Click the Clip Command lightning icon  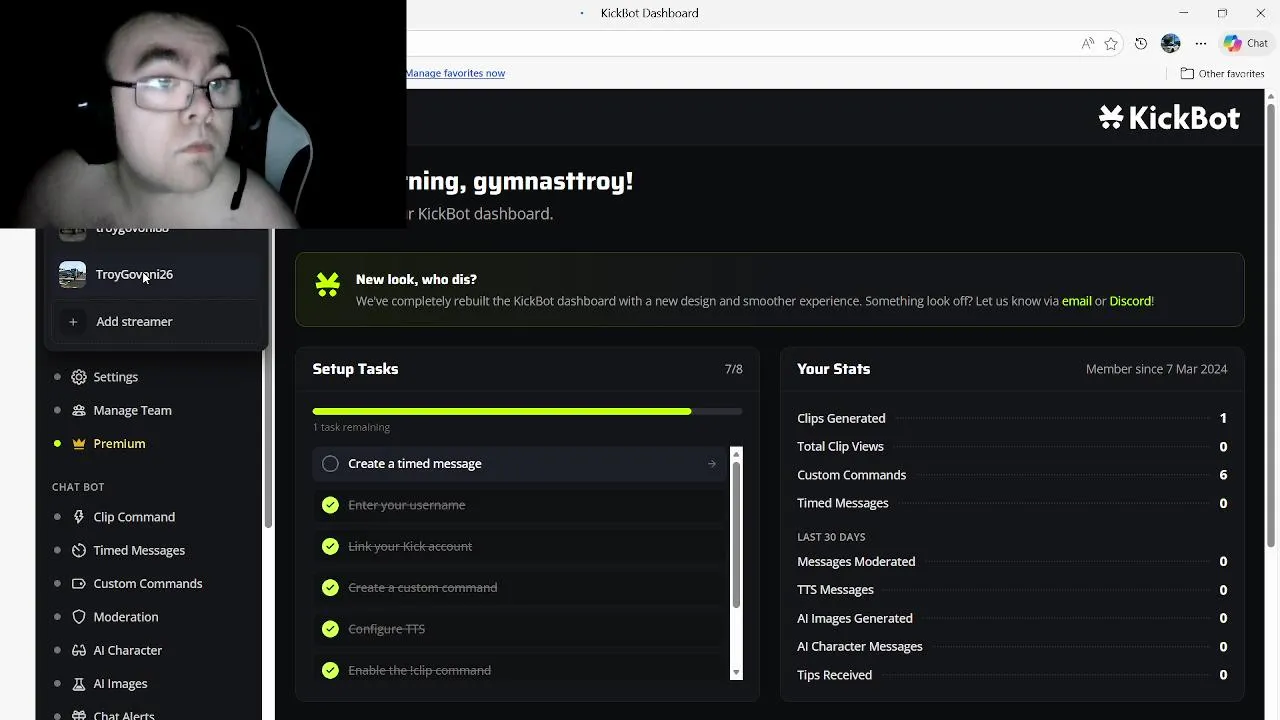click(x=79, y=517)
